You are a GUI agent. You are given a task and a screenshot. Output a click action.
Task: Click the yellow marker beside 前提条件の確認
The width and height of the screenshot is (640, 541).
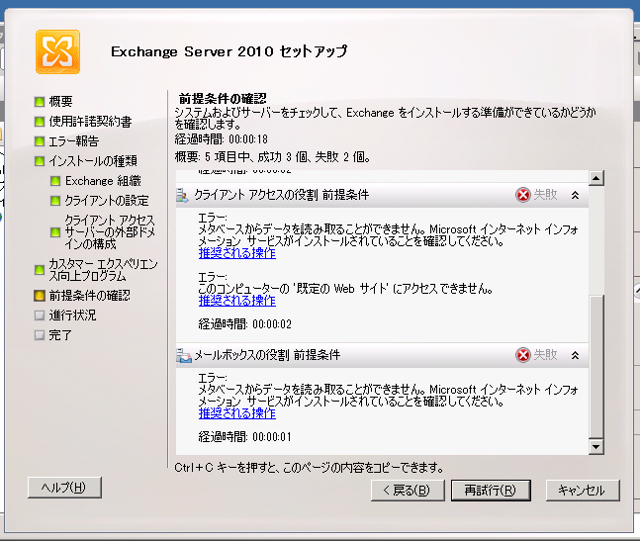[x=40, y=296]
